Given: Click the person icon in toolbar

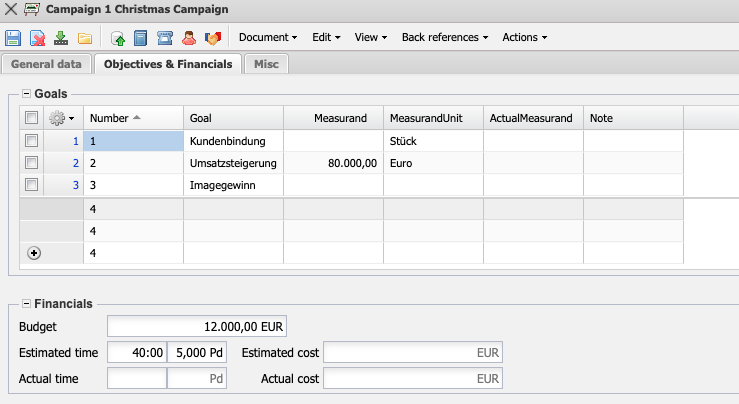Looking at the screenshot, I should (188, 38).
